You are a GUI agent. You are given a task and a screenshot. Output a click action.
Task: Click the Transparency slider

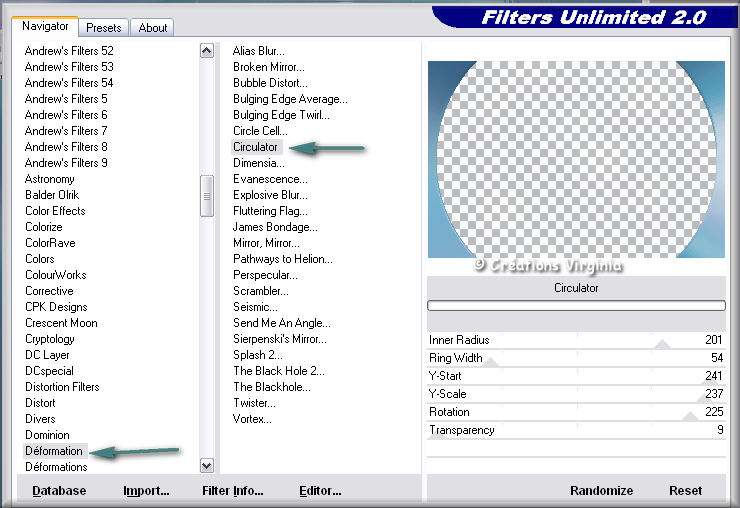point(576,430)
